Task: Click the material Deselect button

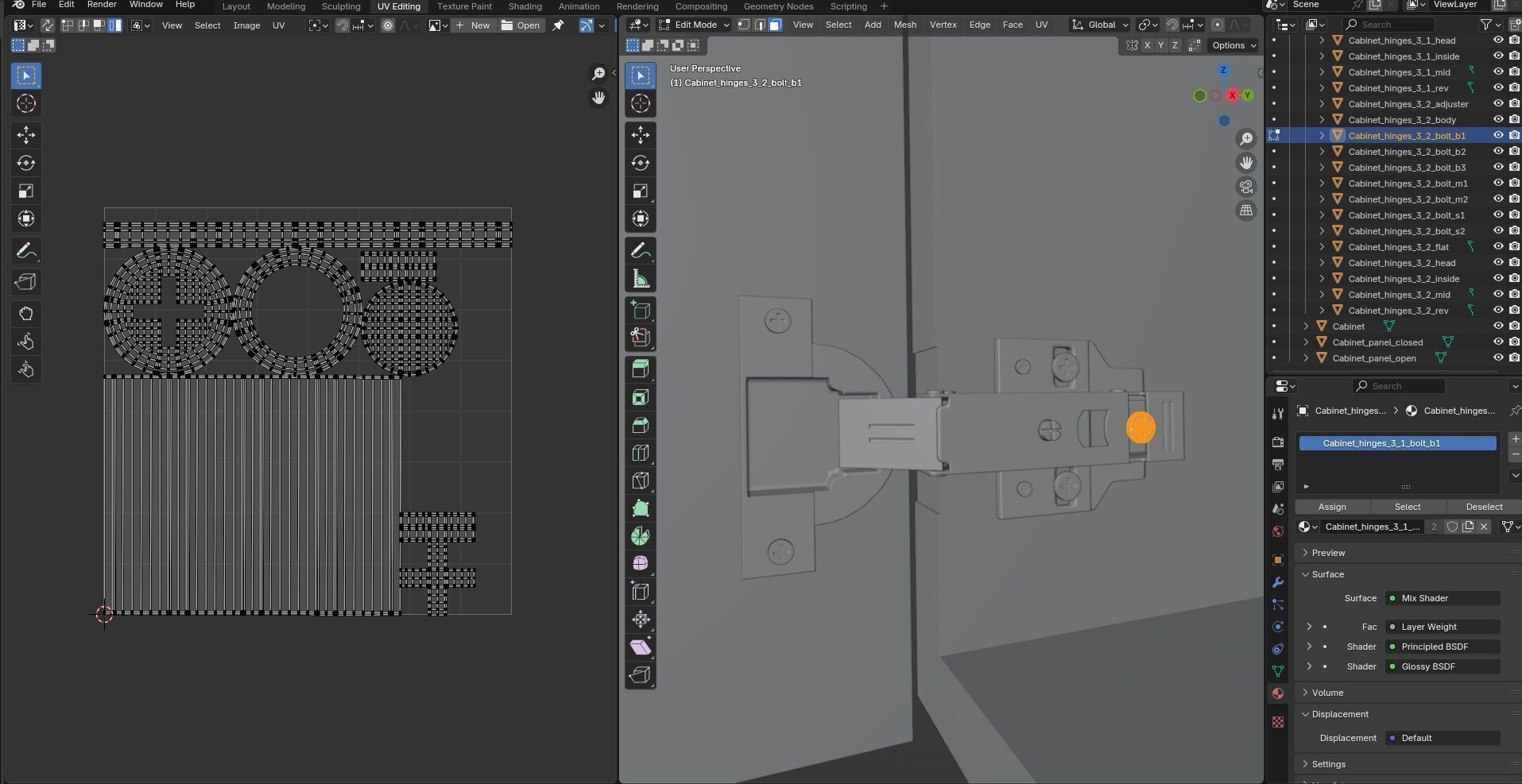Action: pos(1483,507)
